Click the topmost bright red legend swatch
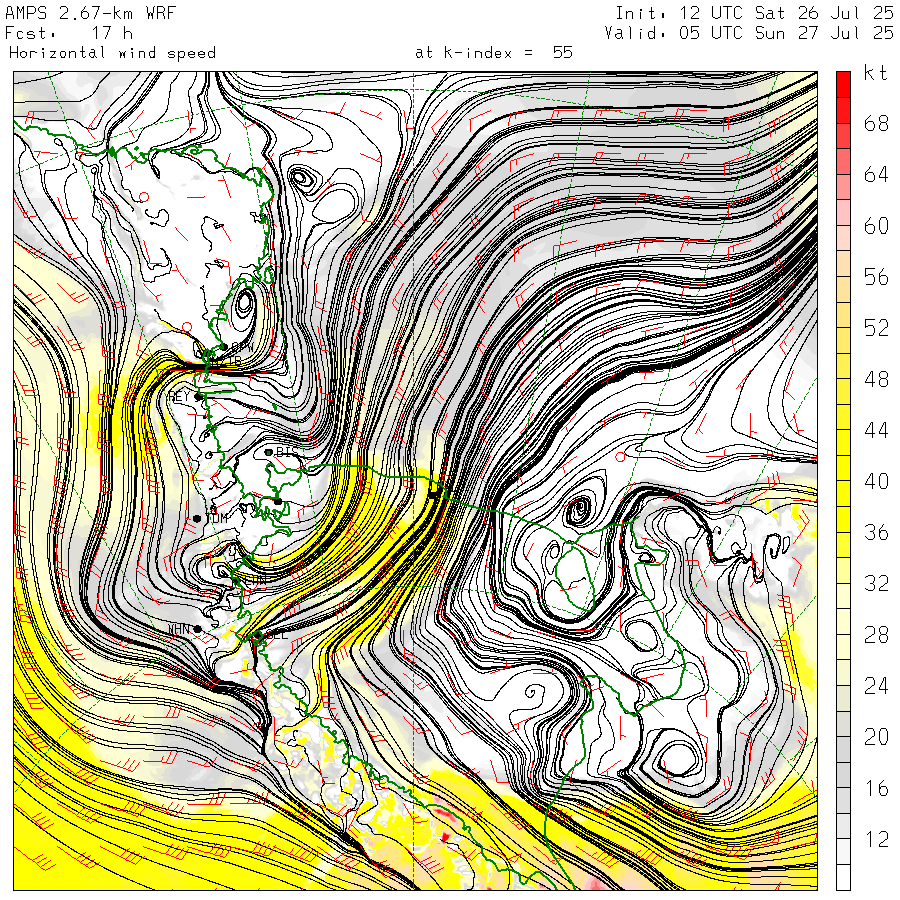The width and height of the screenshot is (900, 900). 843,84
